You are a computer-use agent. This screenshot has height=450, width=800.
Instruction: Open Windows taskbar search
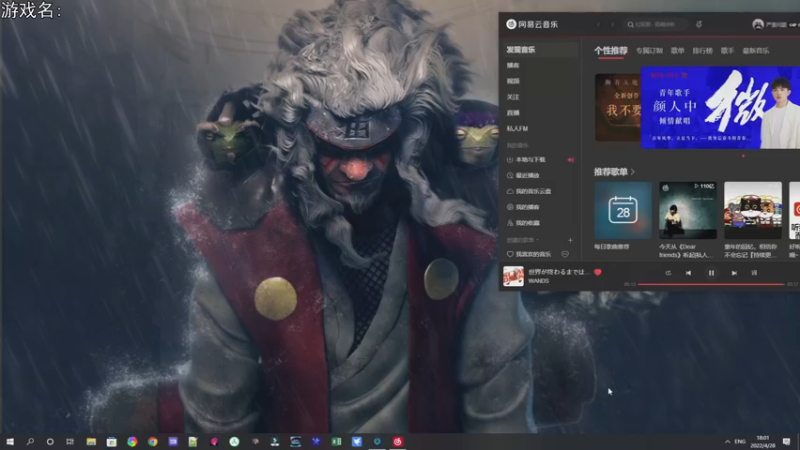pyautogui.click(x=30, y=441)
